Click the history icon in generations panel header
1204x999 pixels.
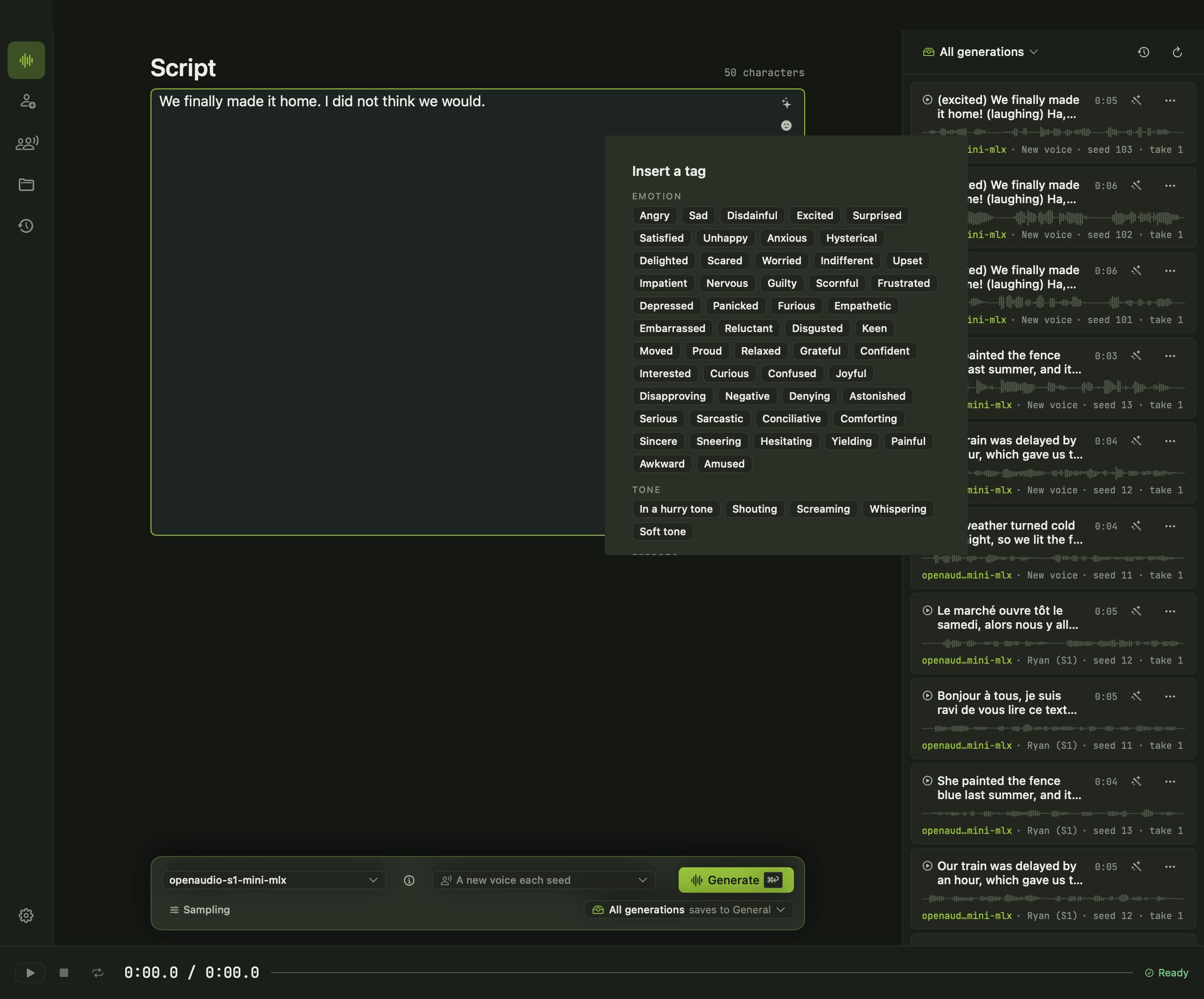pos(1143,52)
